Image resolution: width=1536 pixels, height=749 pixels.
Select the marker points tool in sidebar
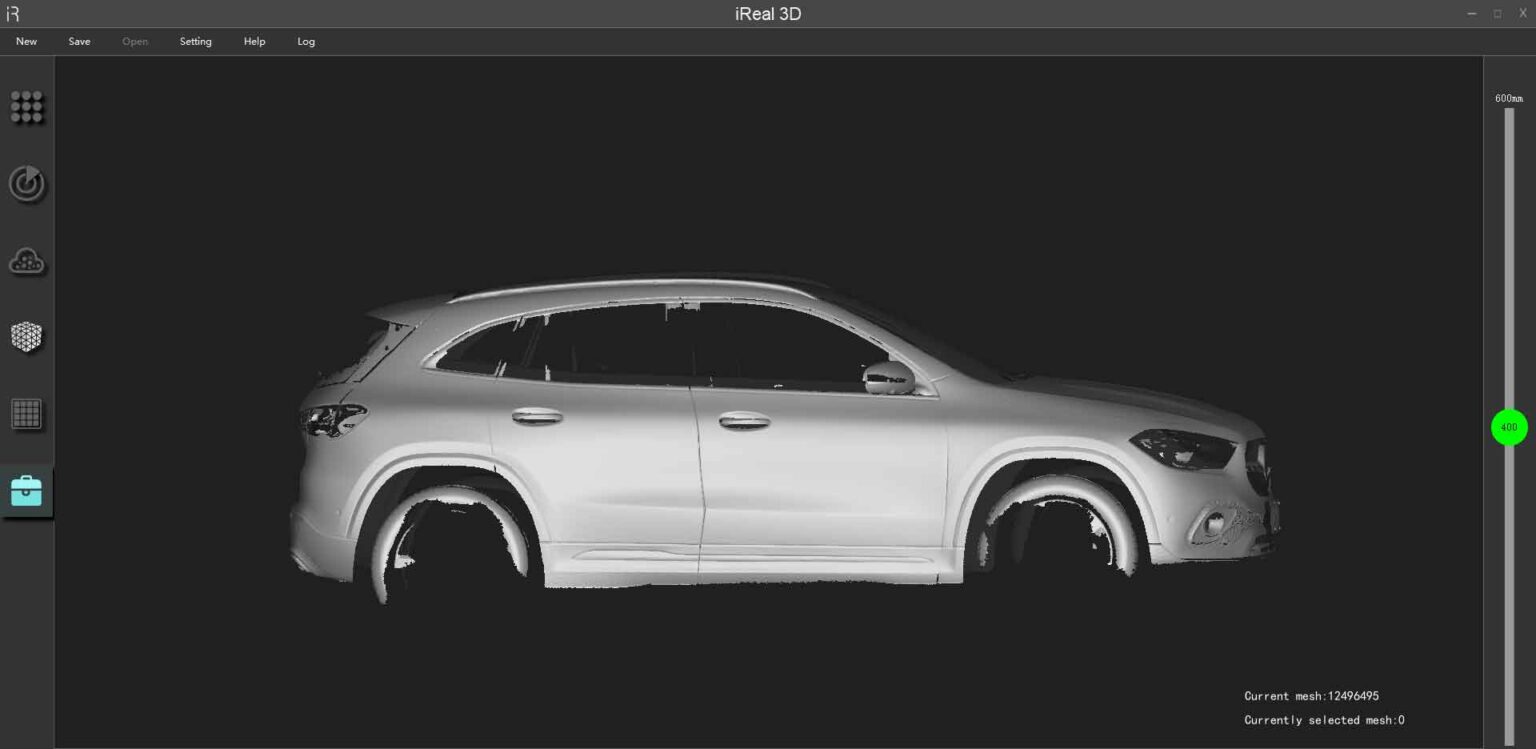tap(27, 107)
